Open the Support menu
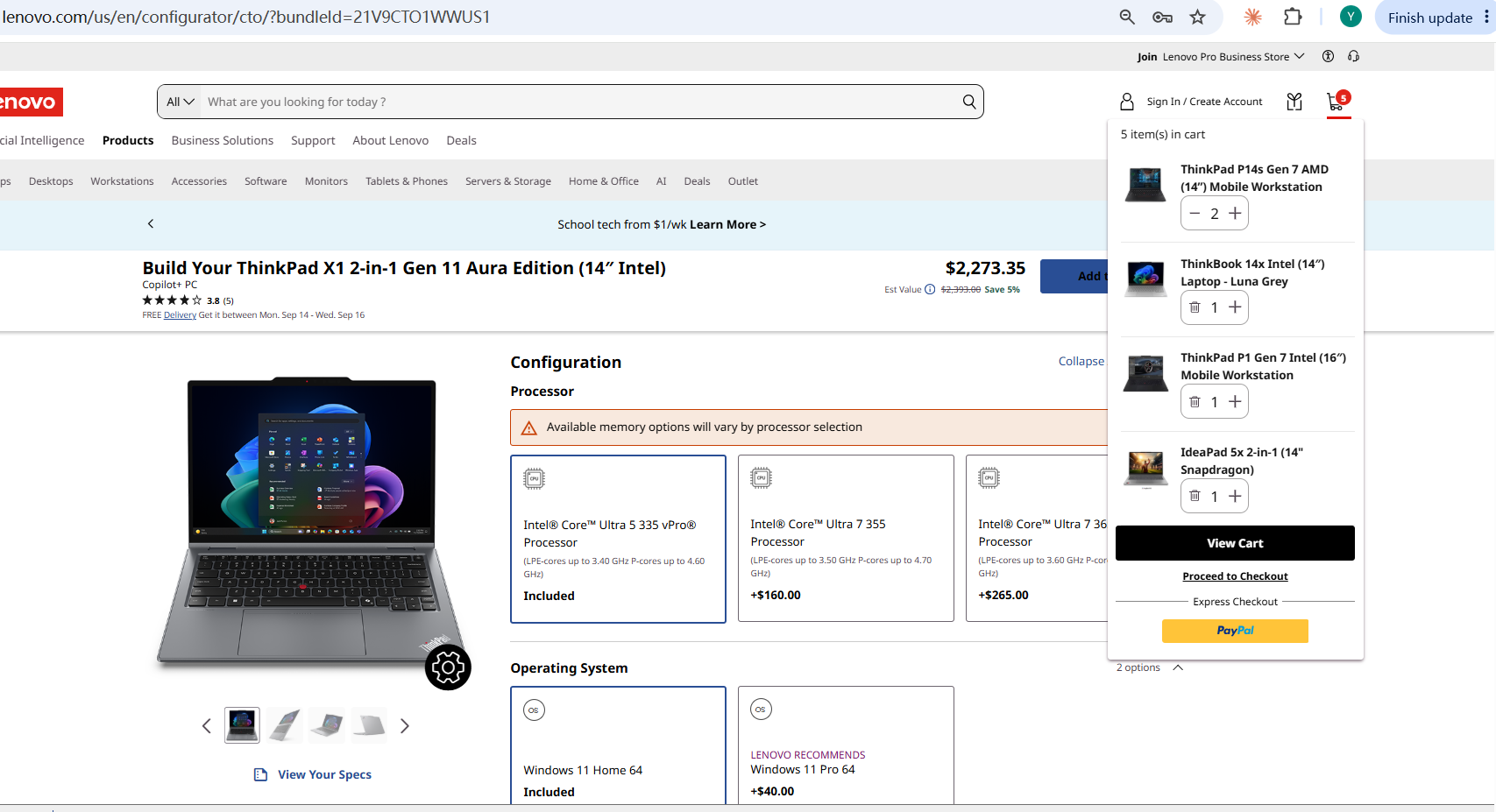This screenshot has width=1496, height=812. [313, 140]
